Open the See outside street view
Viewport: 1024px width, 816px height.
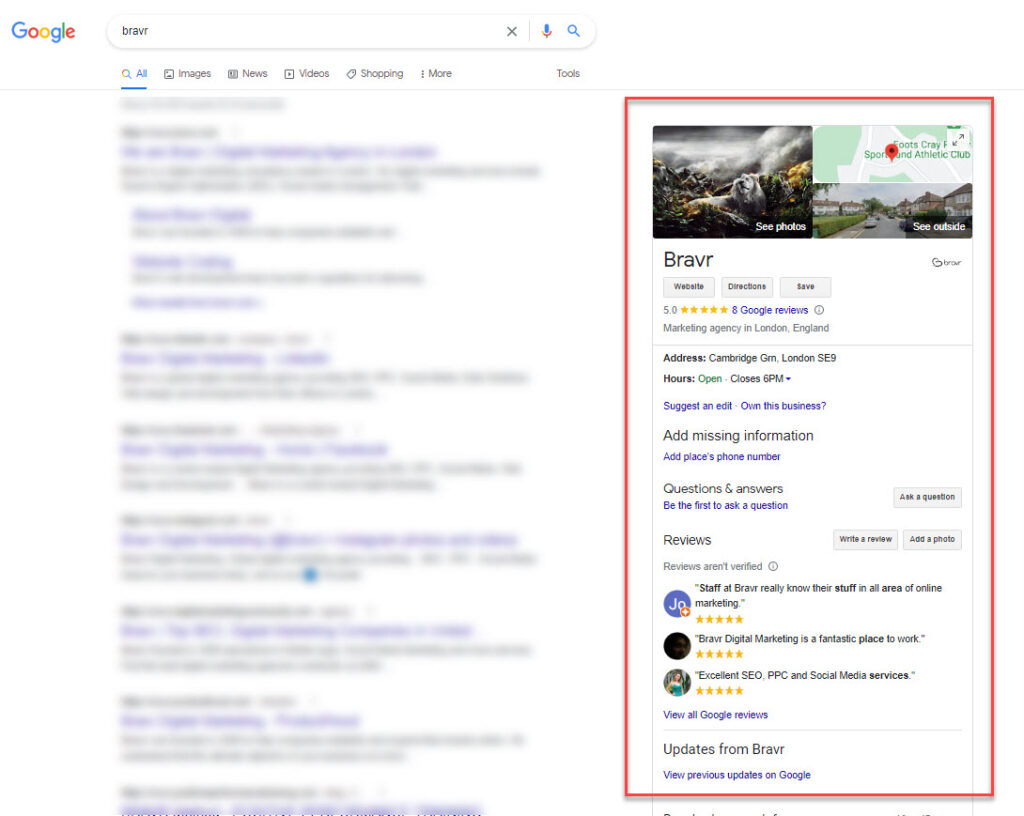tap(893, 211)
